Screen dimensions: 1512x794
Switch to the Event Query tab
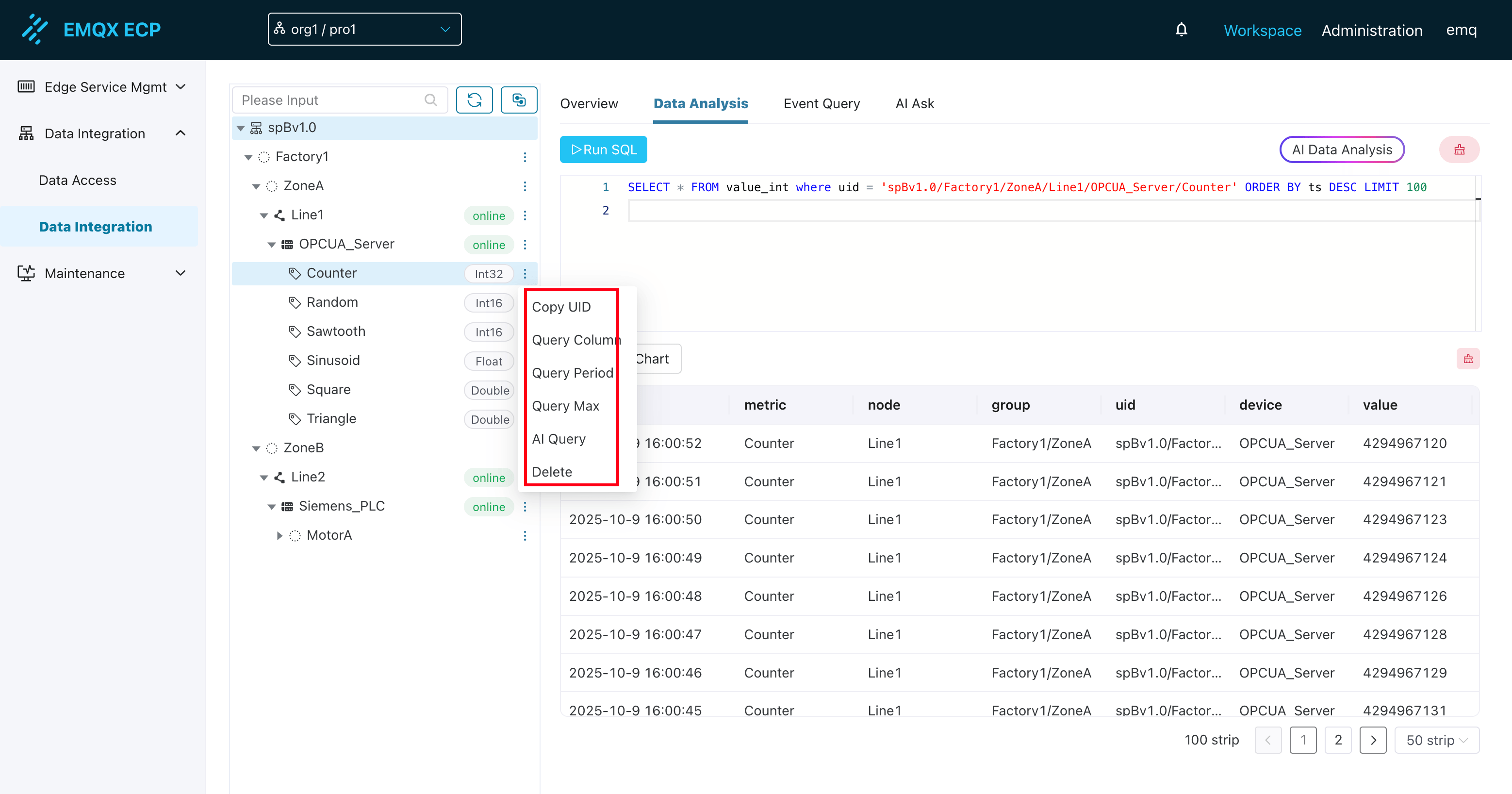click(821, 103)
